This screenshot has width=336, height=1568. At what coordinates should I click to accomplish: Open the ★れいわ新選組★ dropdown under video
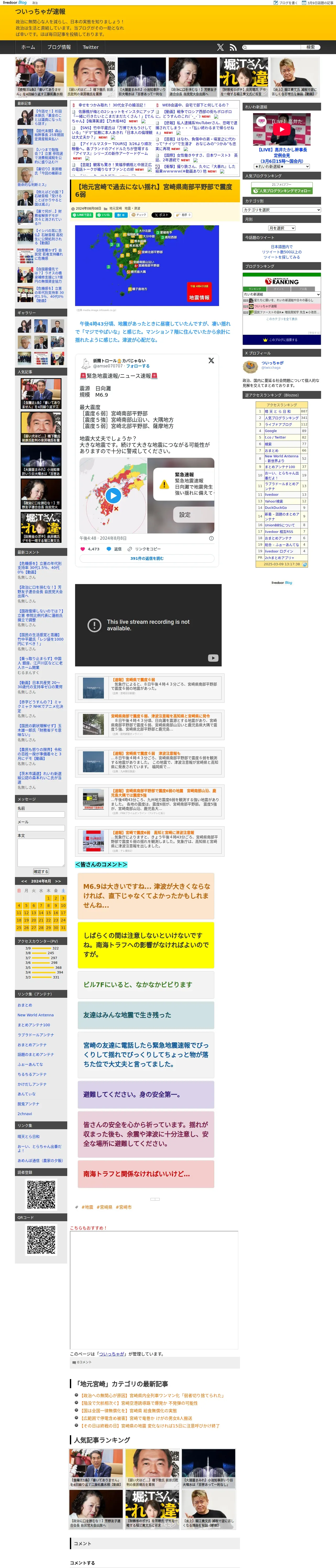pyautogui.click(x=282, y=166)
